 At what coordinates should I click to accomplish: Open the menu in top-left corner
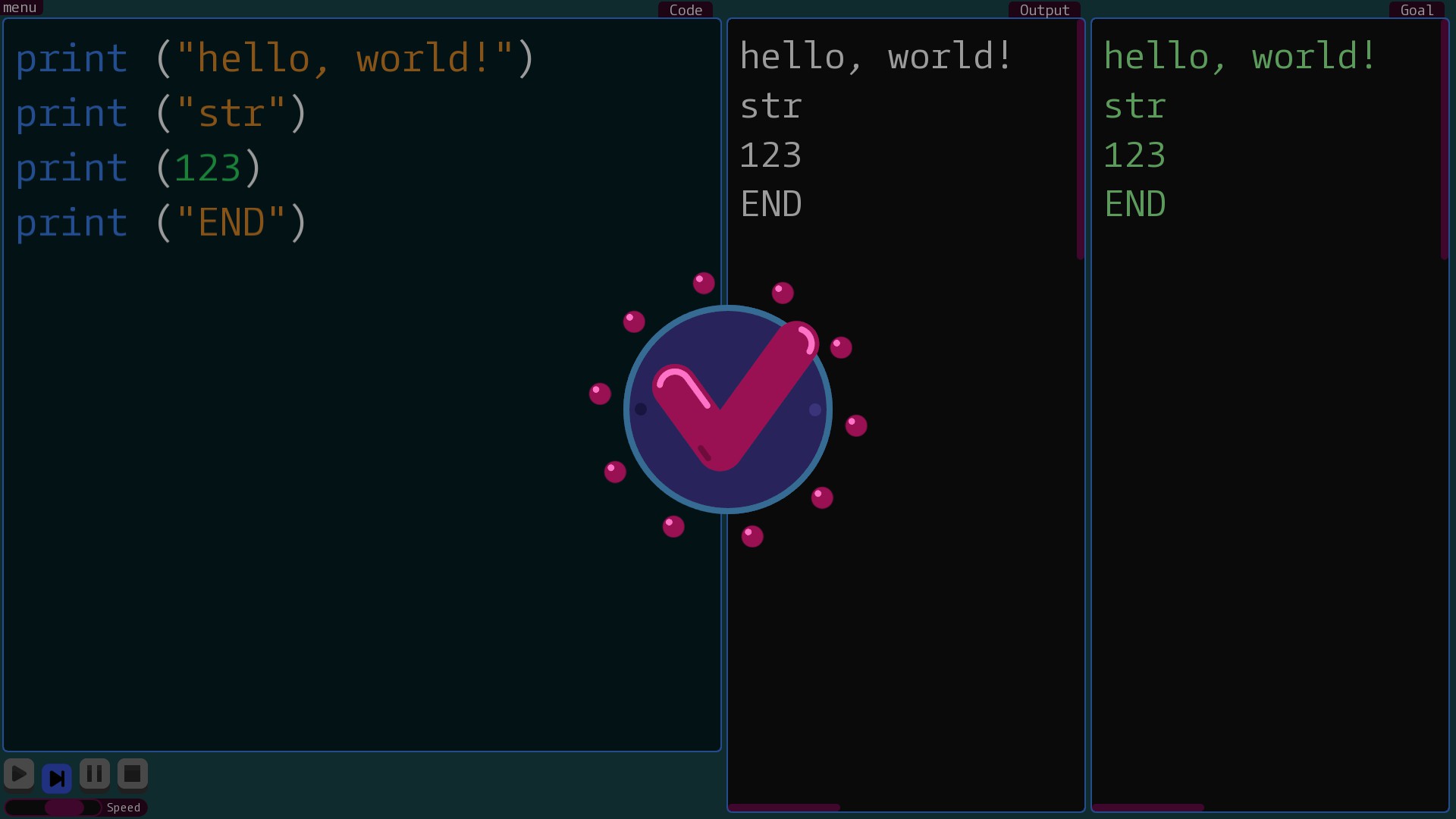(20, 8)
